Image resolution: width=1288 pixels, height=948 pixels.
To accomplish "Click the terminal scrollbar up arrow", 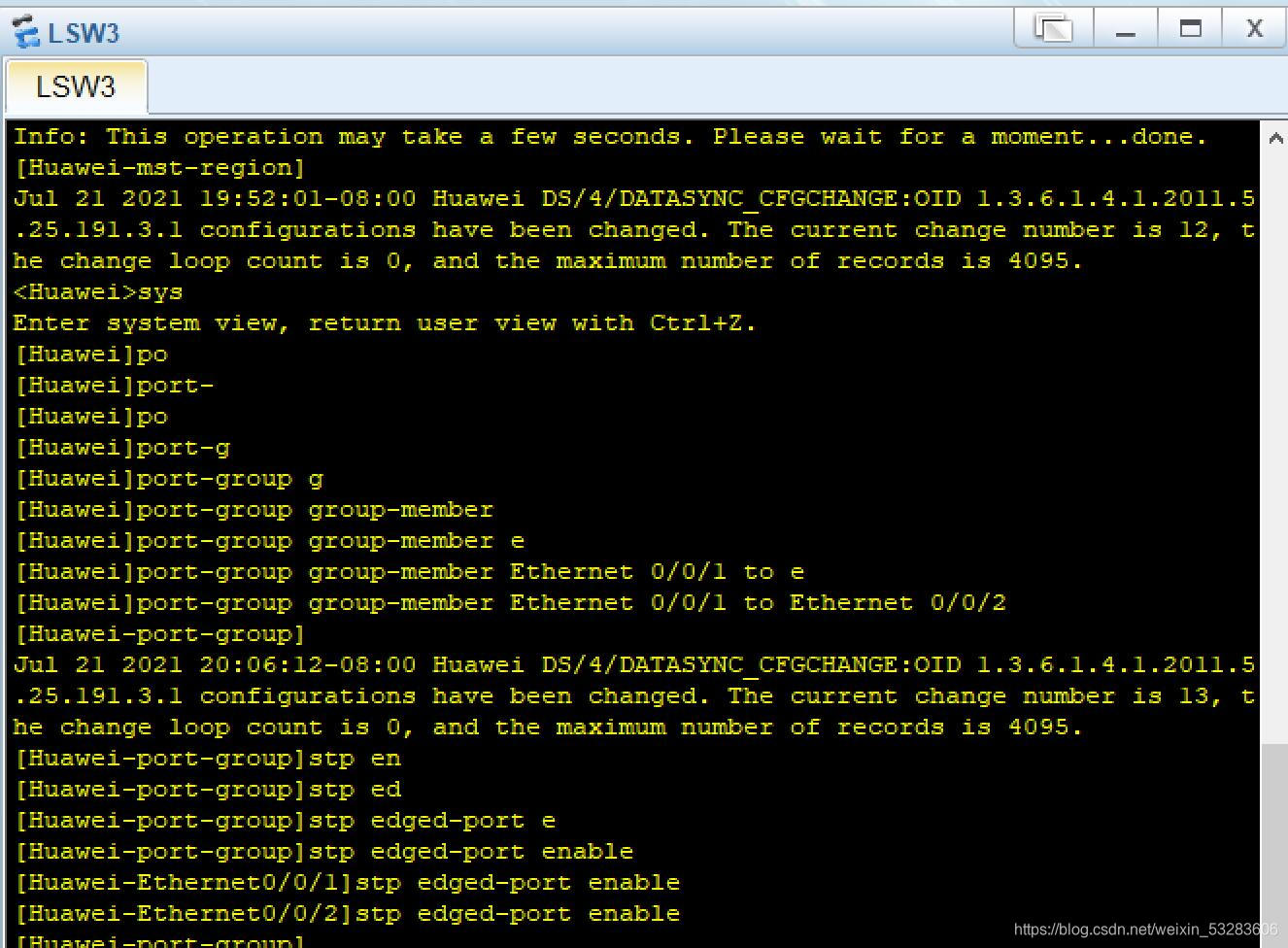I will point(1274,138).
